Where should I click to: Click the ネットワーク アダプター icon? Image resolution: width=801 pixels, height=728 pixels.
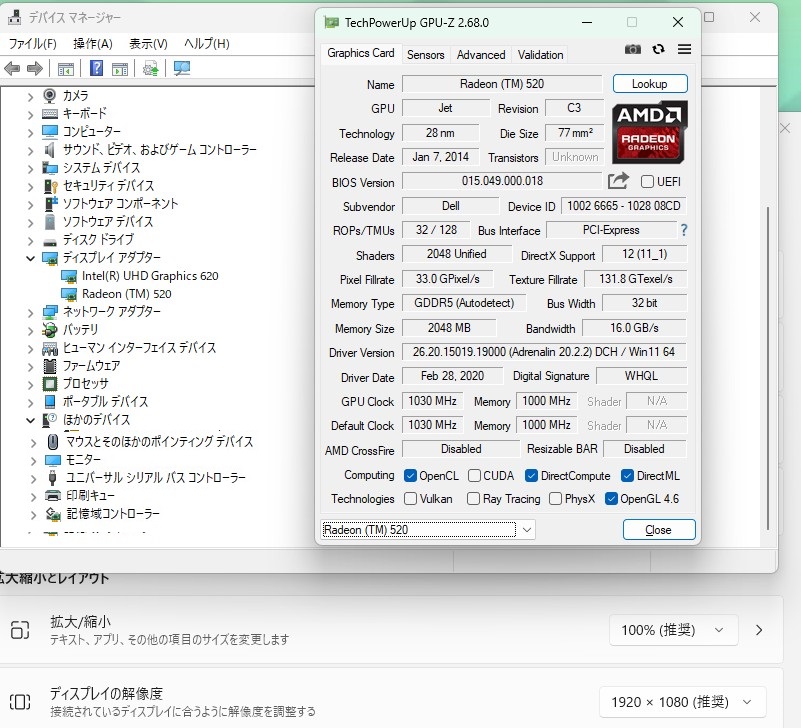tap(50, 312)
